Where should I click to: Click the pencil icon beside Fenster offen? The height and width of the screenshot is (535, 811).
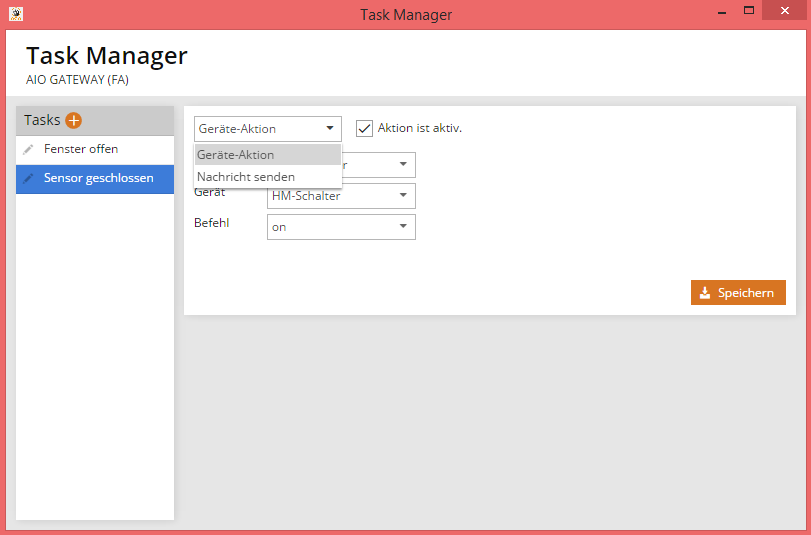[29, 149]
